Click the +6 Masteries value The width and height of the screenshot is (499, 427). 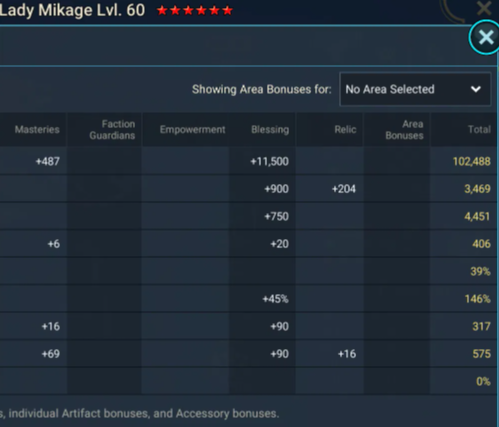[54, 244]
